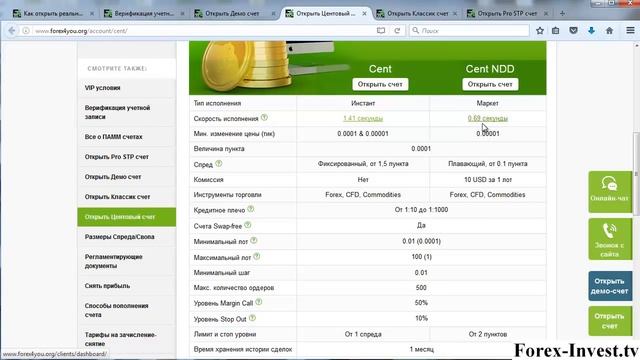640x360 pixels.
Task: Open the bookmarks list icon
Action: (556, 31)
